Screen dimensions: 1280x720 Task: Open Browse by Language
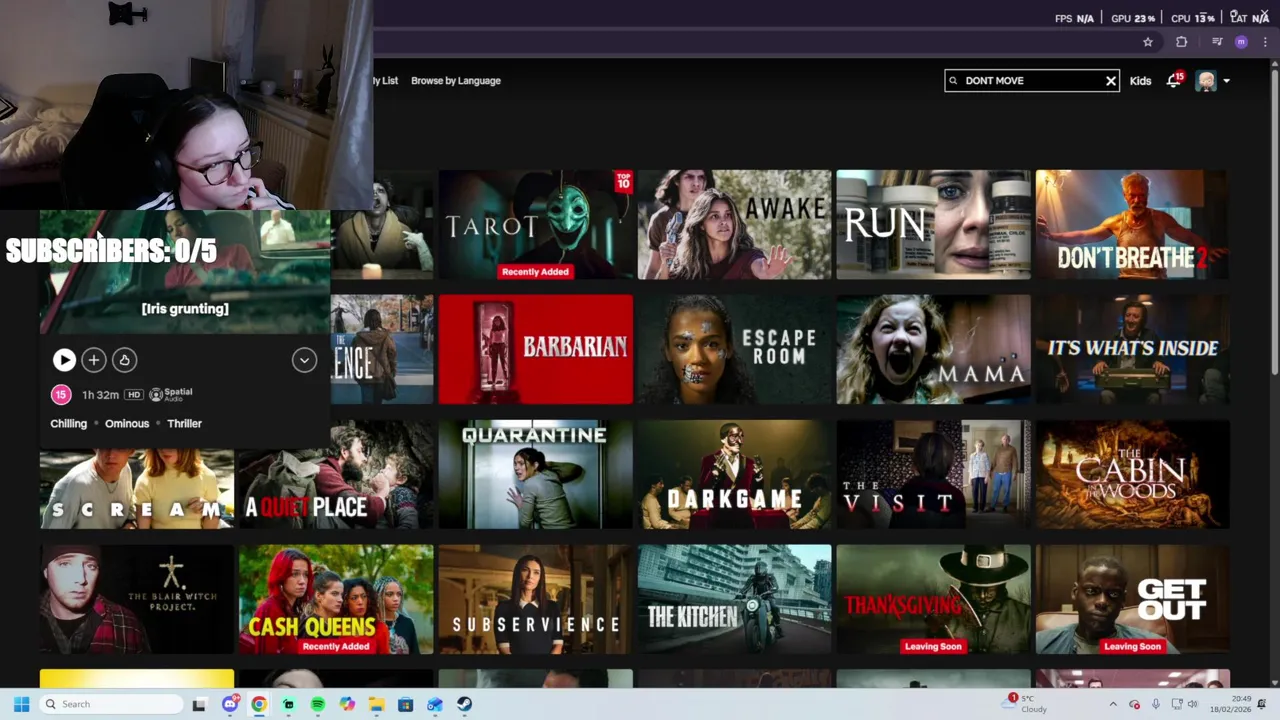456,81
